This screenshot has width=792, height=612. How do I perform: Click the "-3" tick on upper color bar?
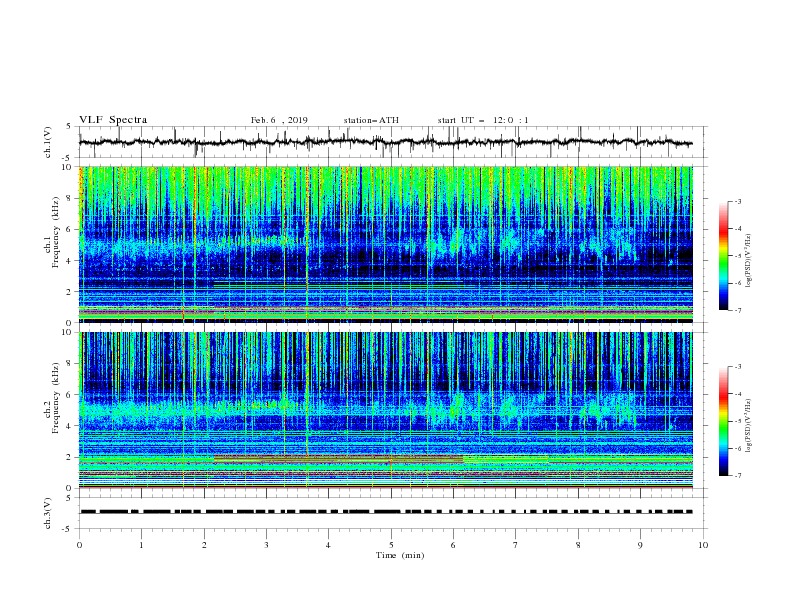[x=738, y=201]
